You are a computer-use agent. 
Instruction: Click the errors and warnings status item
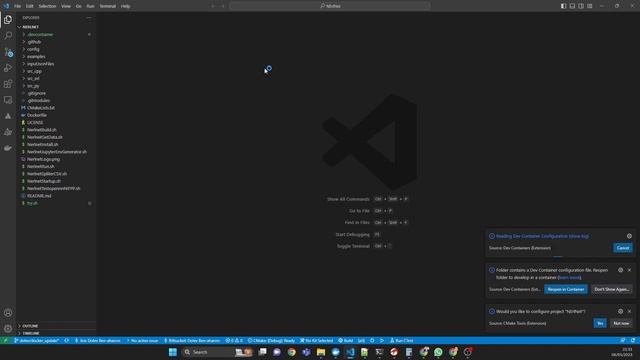tap(234, 340)
